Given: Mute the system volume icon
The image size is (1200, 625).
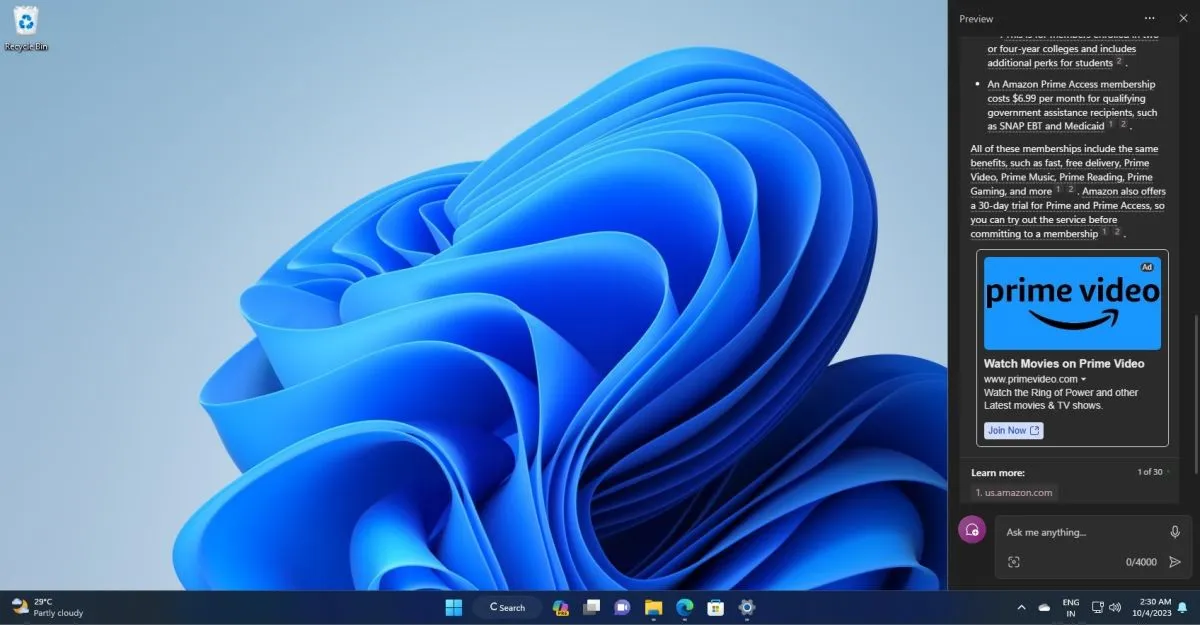Looking at the screenshot, I should coord(1115,607).
